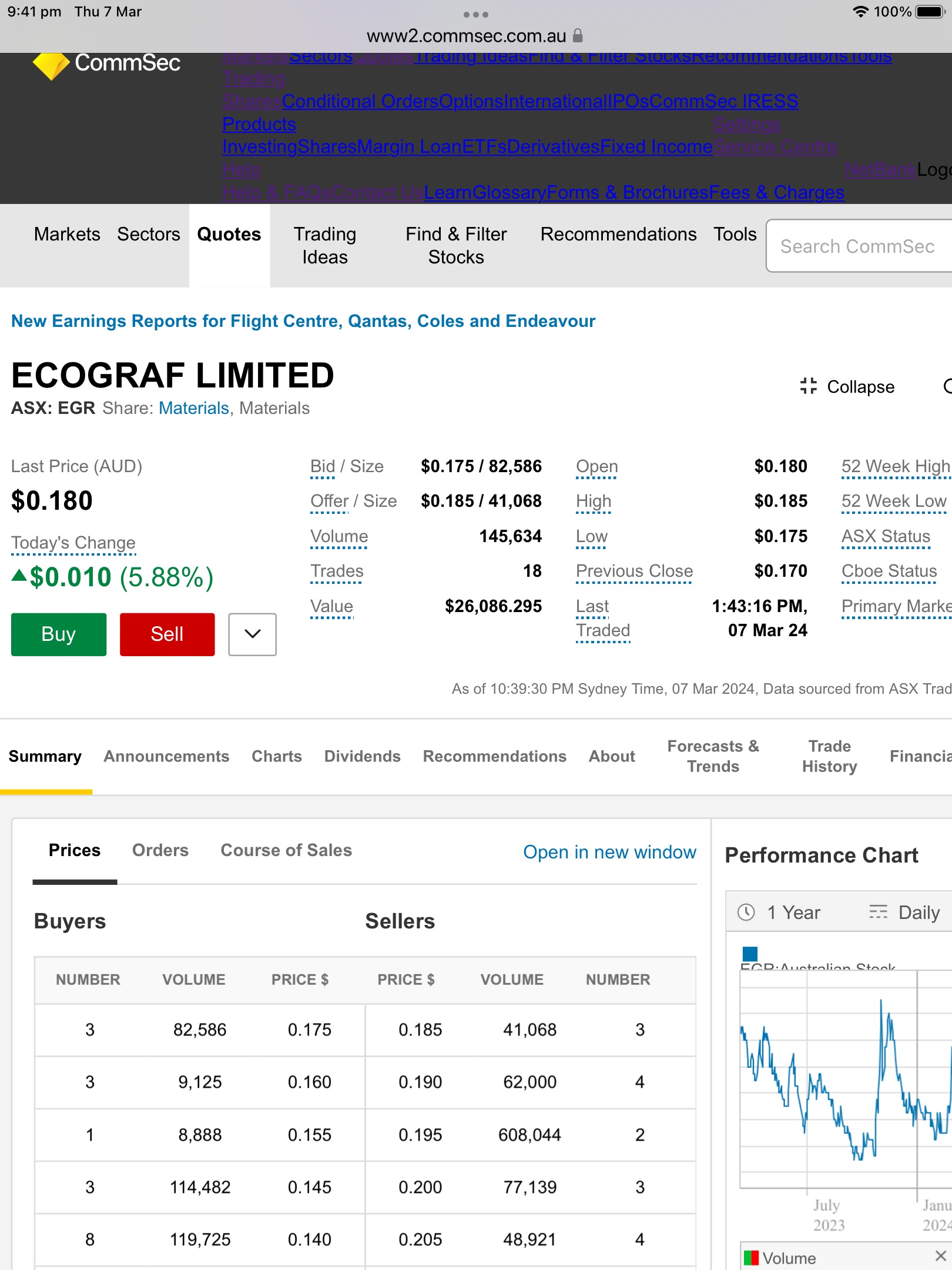Open the stock Recommendations tab

click(495, 756)
